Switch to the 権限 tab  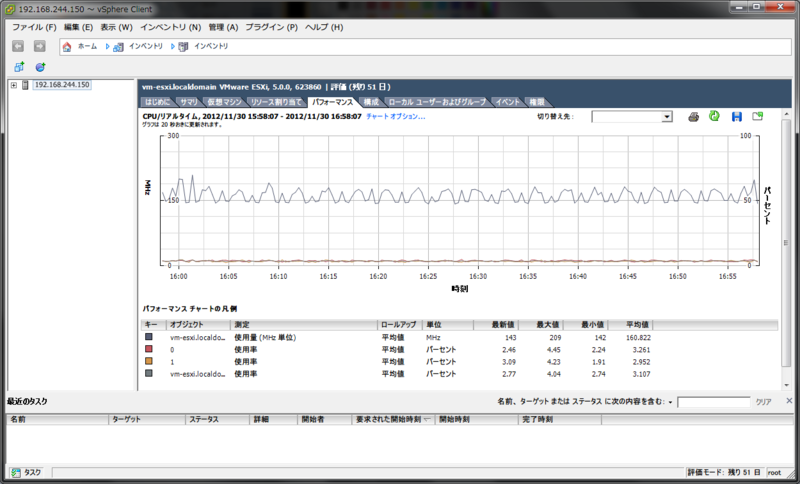537,102
